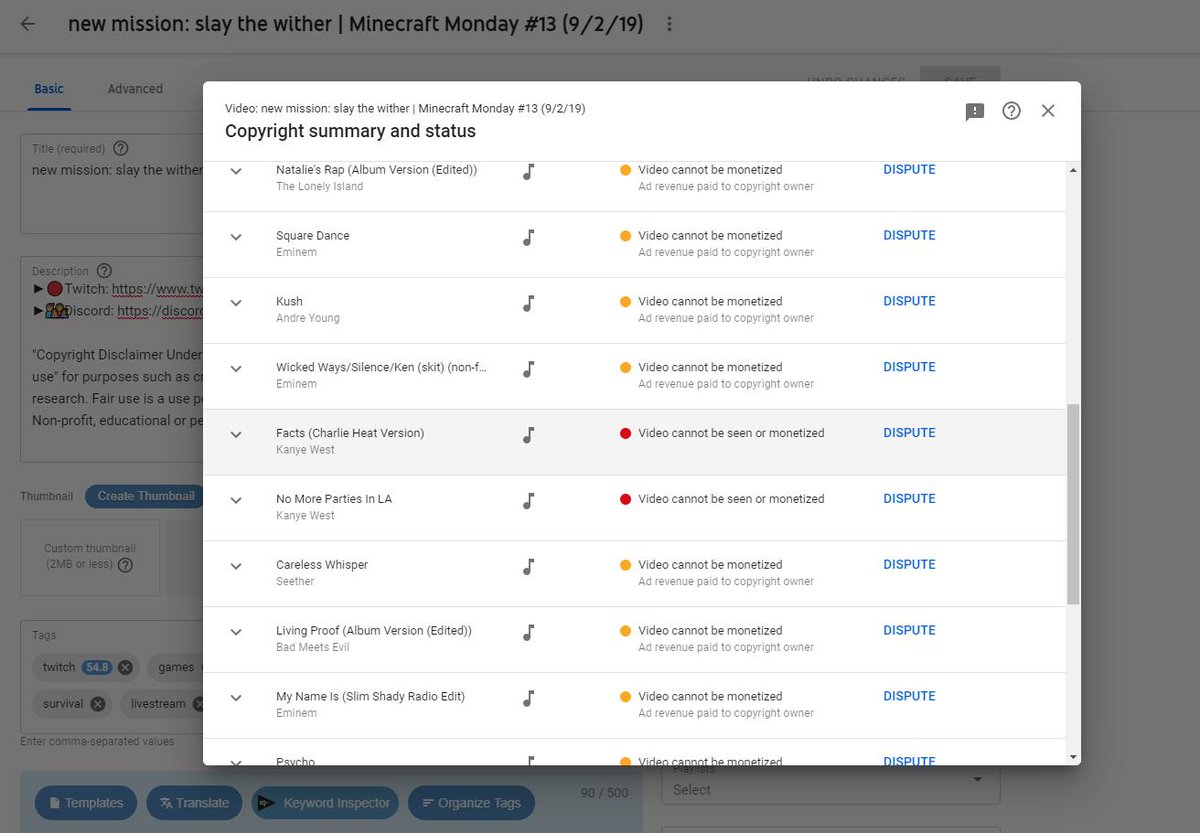Expand the Facts (Charlie Heat Version) claim
The height and width of the screenshot is (833, 1200).
click(236, 435)
